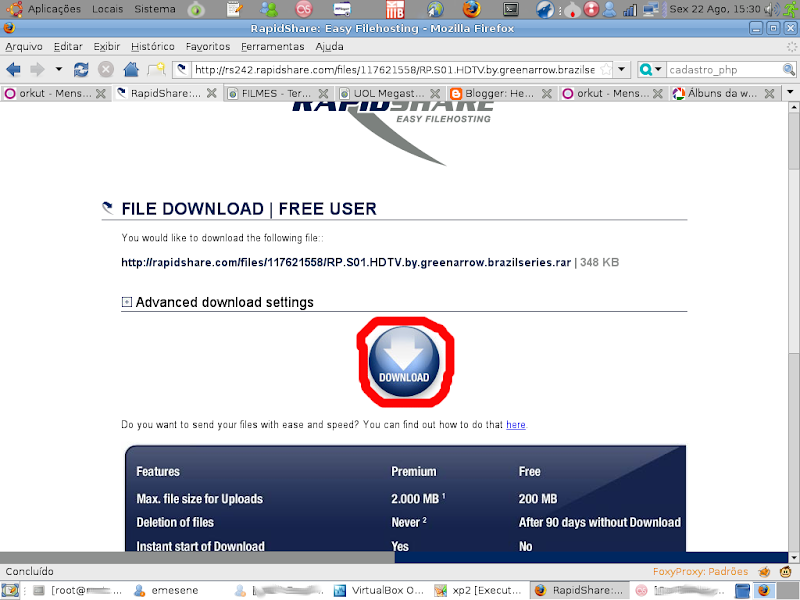
Task: Click the blue DOWNLOAD button
Action: pos(404,362)
